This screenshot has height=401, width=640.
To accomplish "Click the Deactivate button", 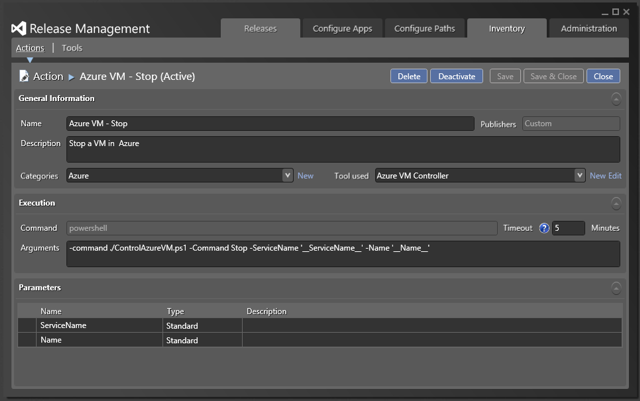I will pos(456,76).
